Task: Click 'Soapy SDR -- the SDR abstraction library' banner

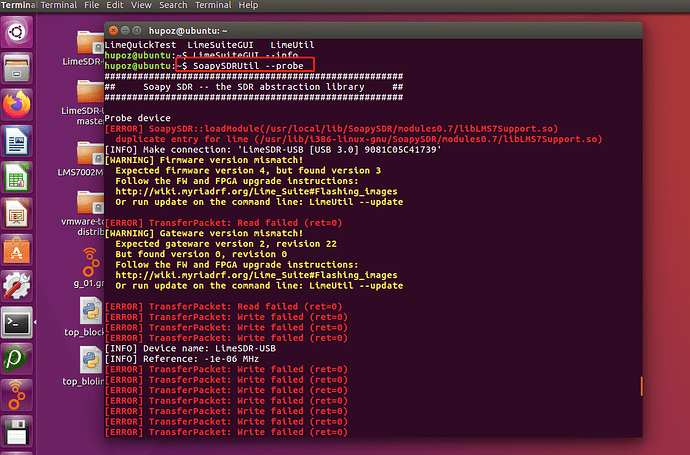Action: coord(254,87)
